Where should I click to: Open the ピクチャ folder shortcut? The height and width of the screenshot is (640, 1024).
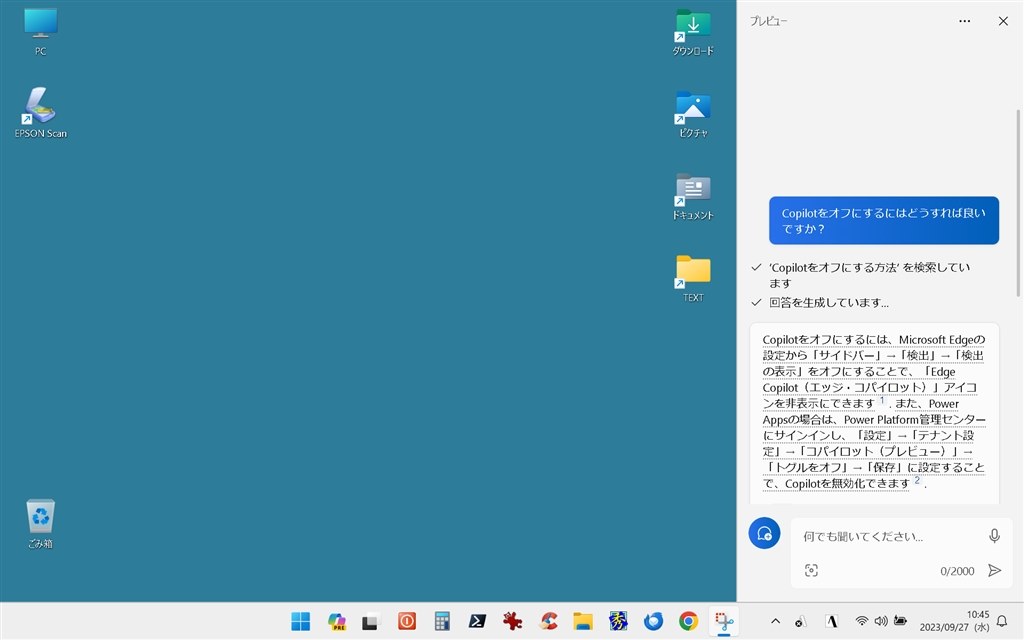point(693,114)
